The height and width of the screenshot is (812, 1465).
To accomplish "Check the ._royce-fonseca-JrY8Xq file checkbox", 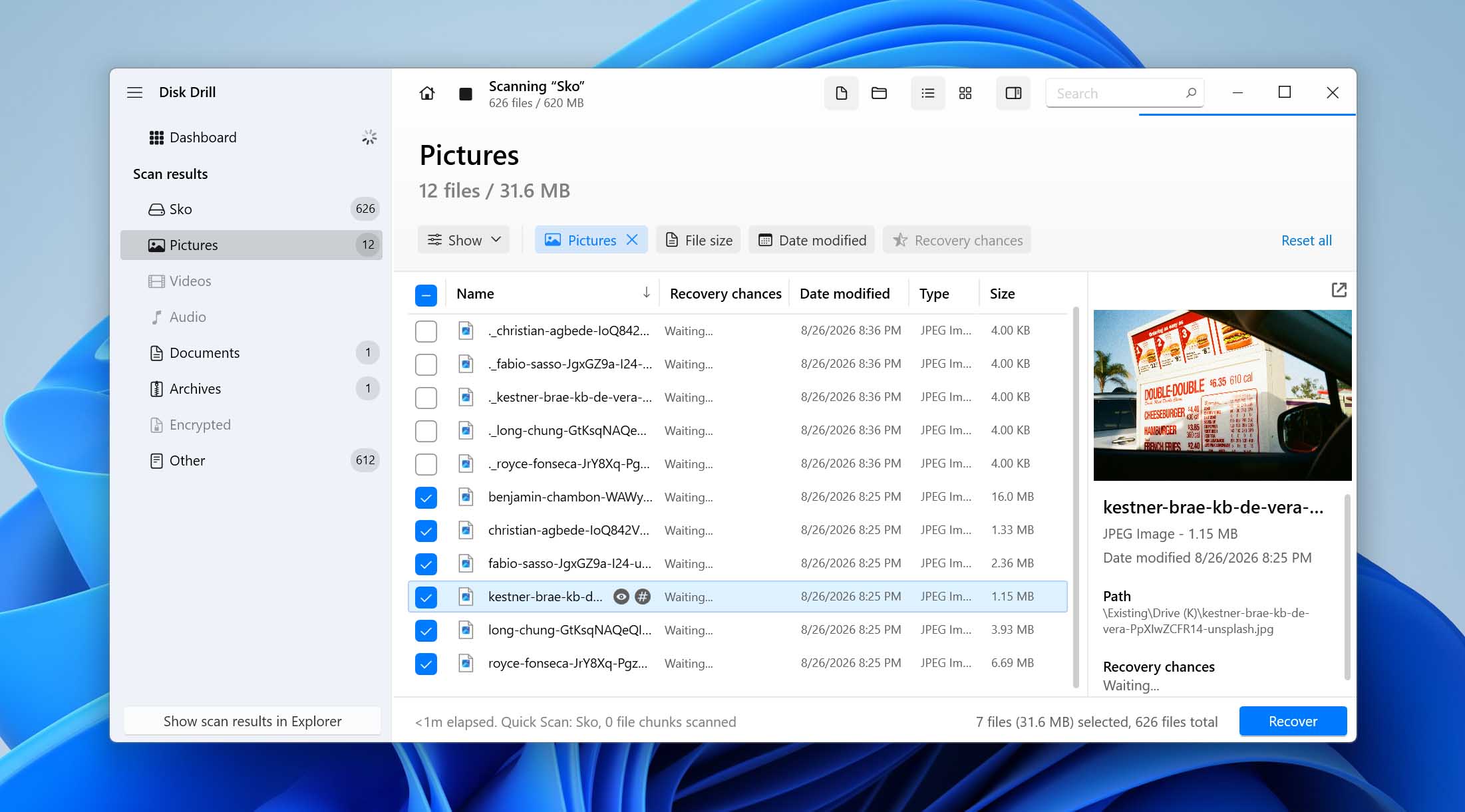I will coord(426,464).
